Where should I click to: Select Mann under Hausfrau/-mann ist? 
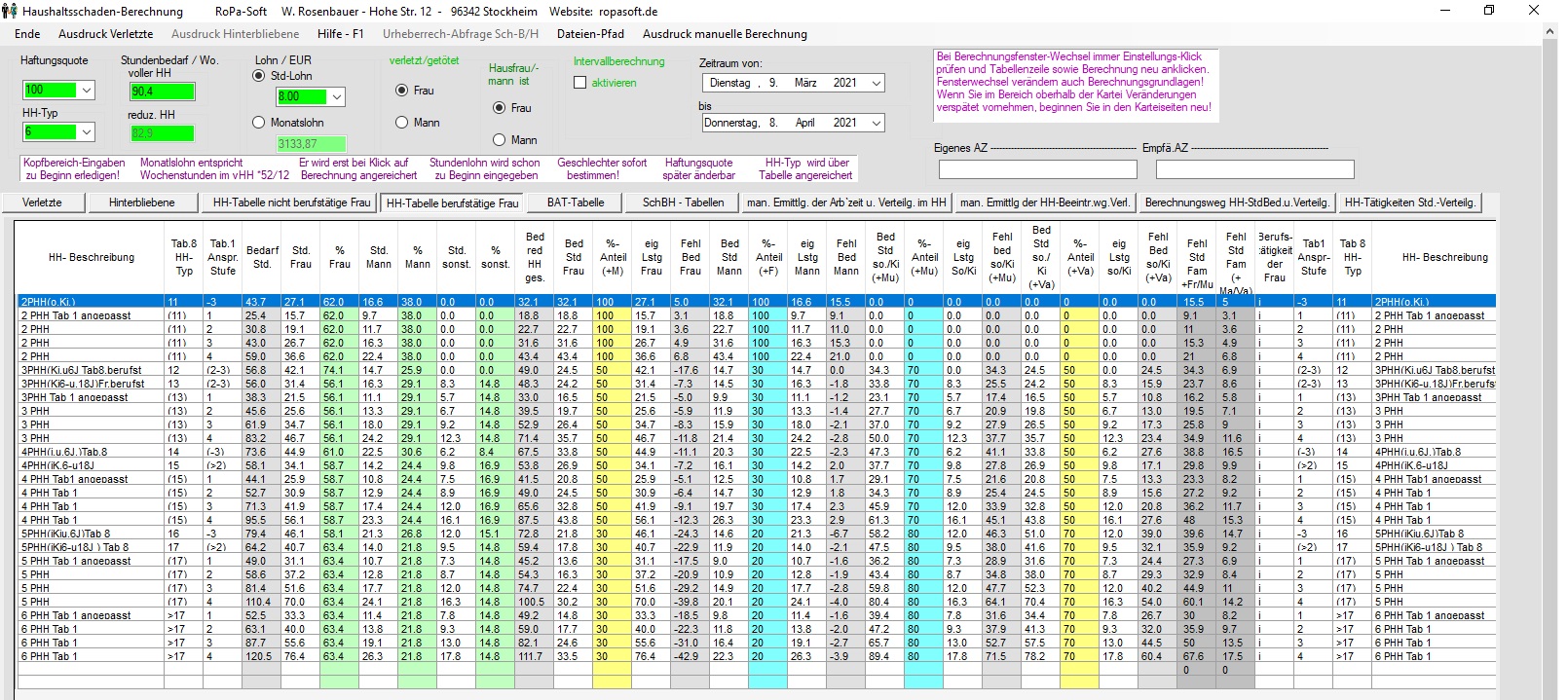499,140
